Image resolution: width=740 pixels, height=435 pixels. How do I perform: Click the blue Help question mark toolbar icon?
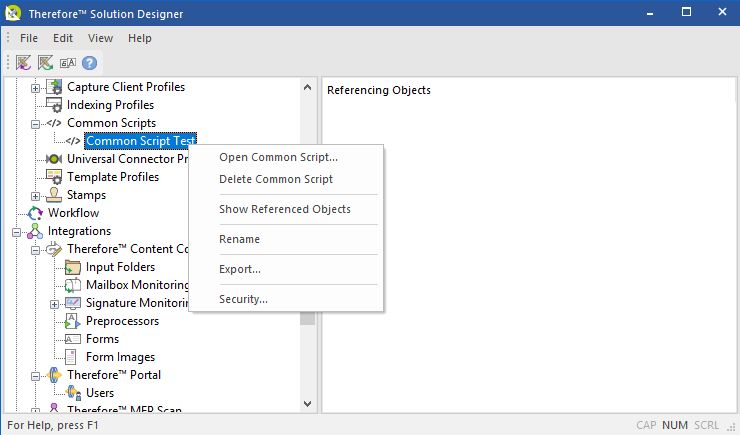[89, 62]
